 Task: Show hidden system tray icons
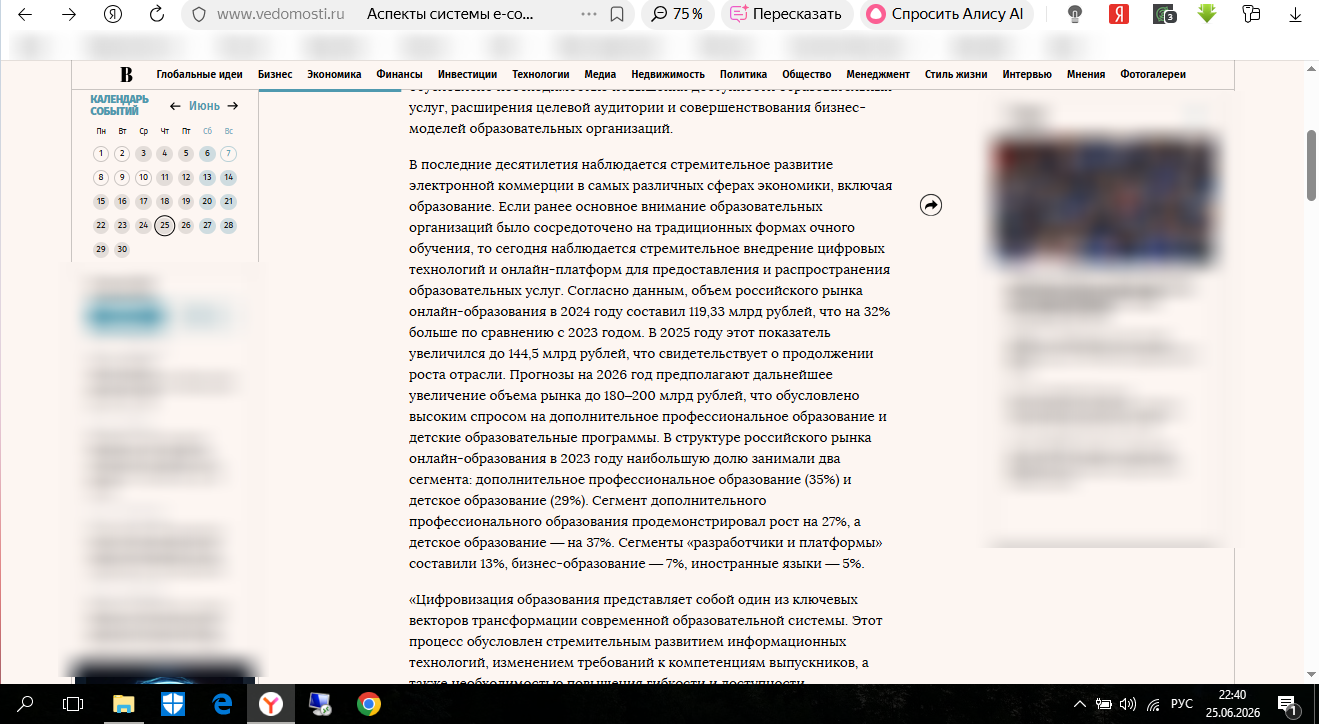pyautogui.click(x=1080, y=704)
